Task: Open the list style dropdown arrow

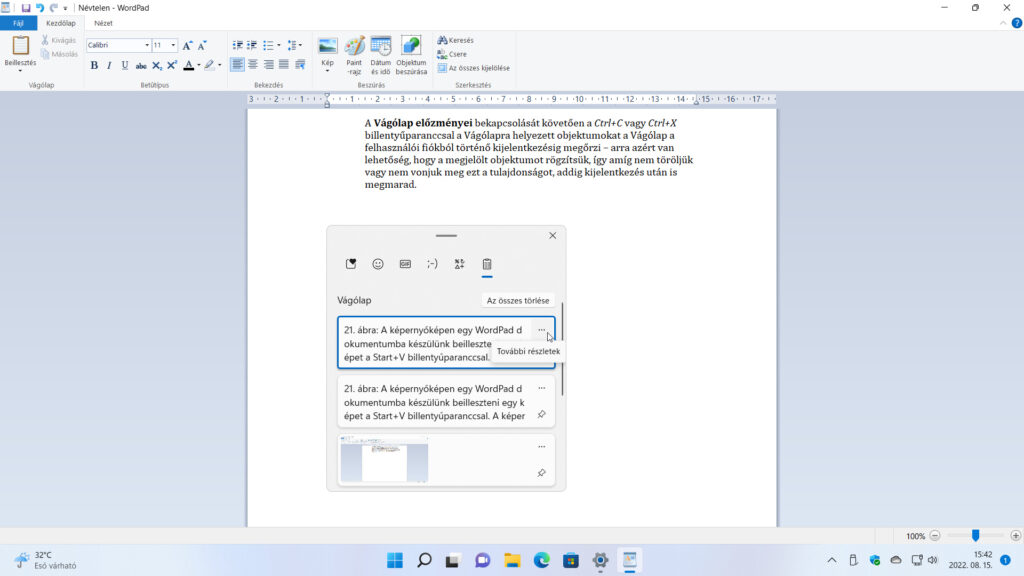Action: (279, 45)
